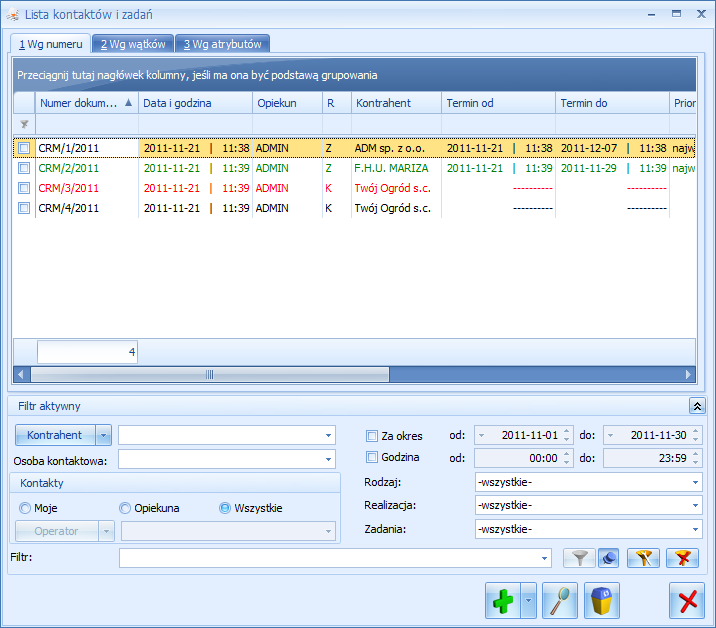The height and width of the screenshot is (628, 716).
Task: Select the Moje radio button
Action: tap(25, 508)
